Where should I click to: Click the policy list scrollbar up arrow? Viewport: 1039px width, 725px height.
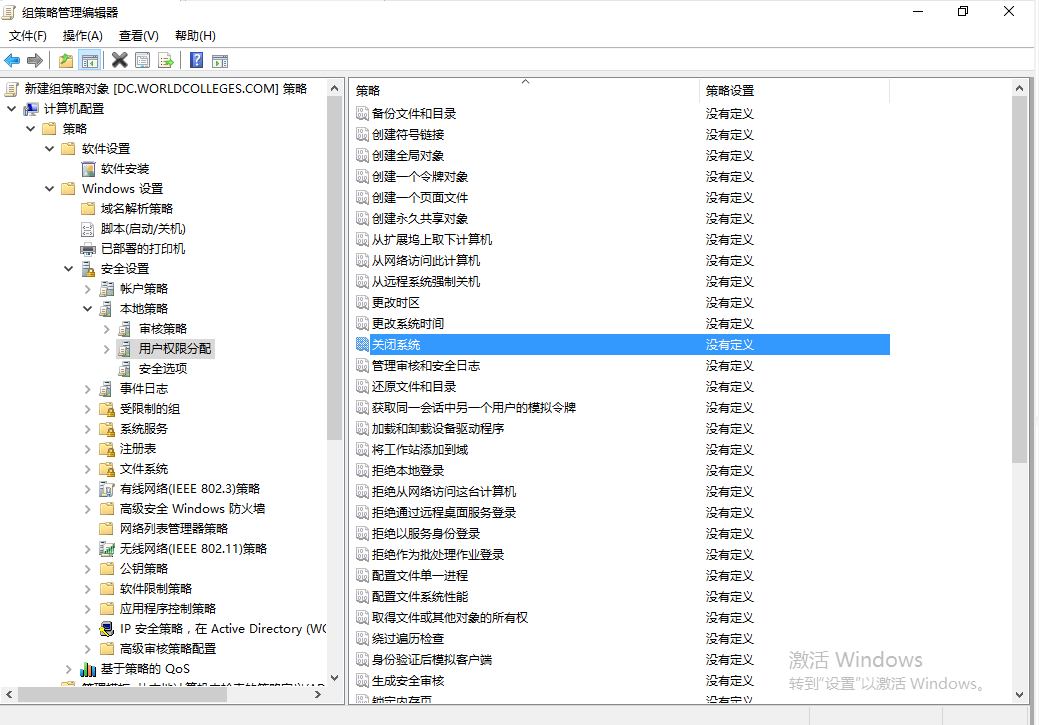pos(1019,88)
